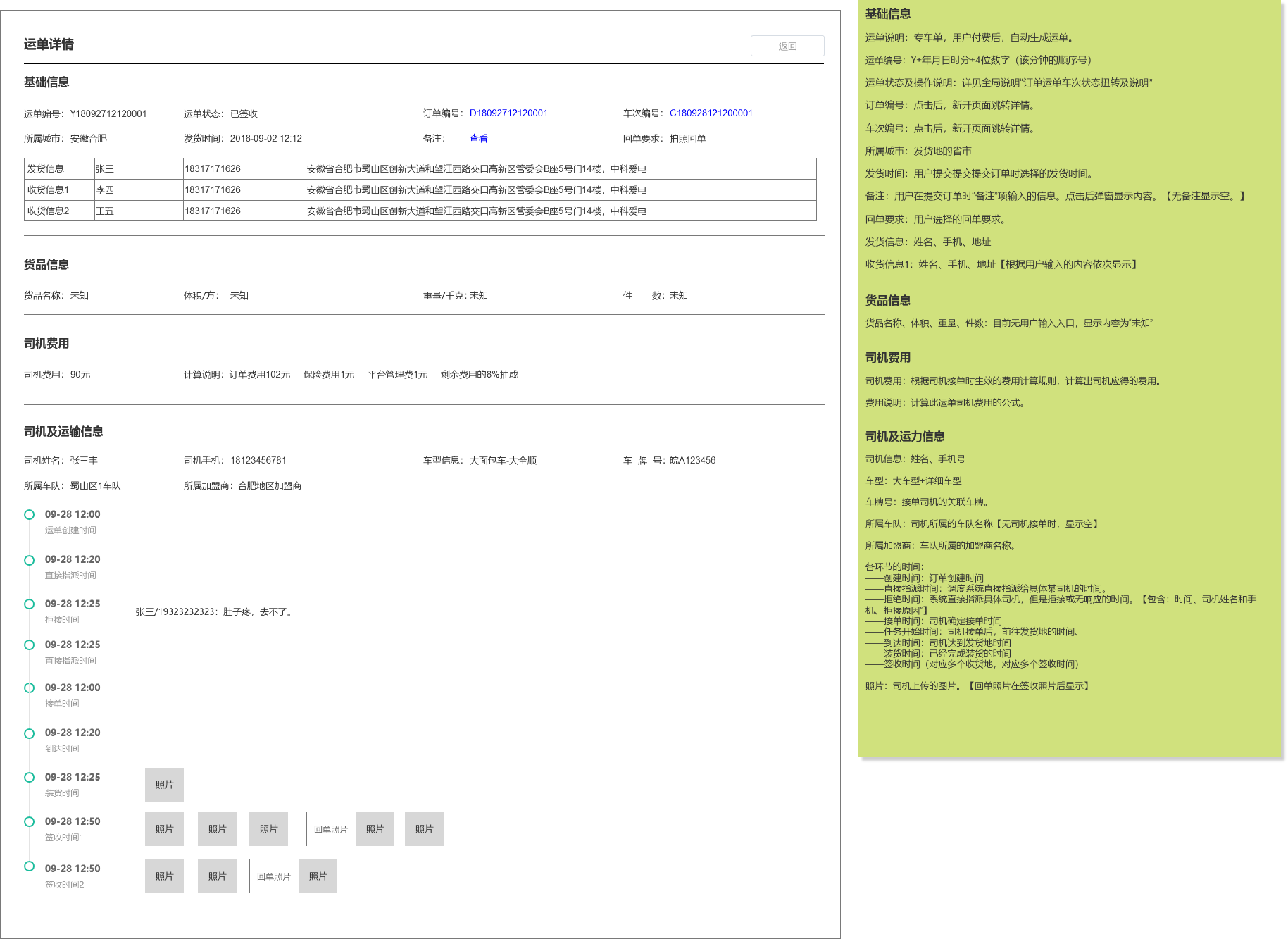Click the address cell in 收货信息2 row
This screenshot has height=939, width=1288.
(561, 211)
